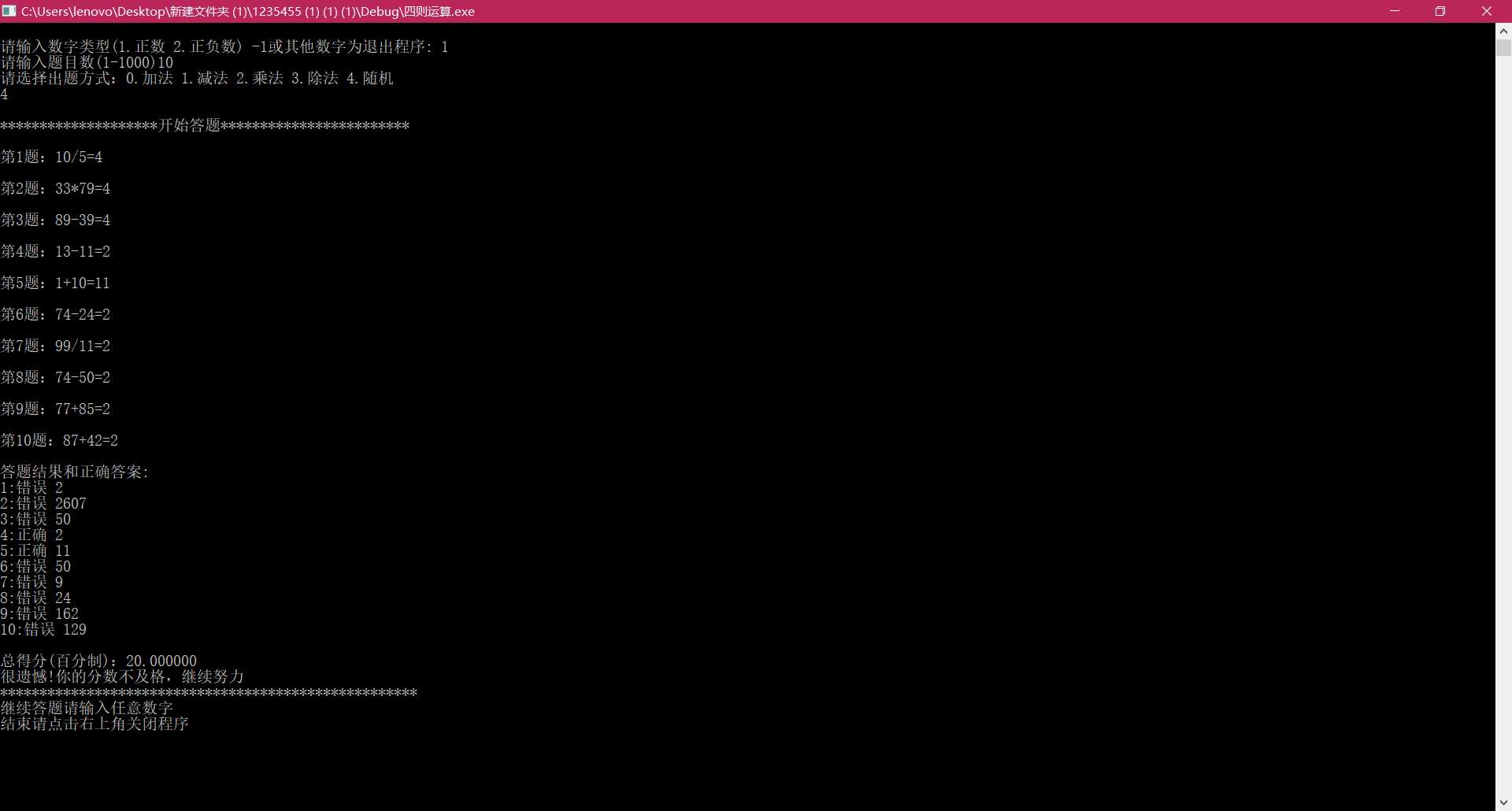Click result line '5:正确 11'
This screenshot has height=811, width=1512.
click(x=35, y=550)
